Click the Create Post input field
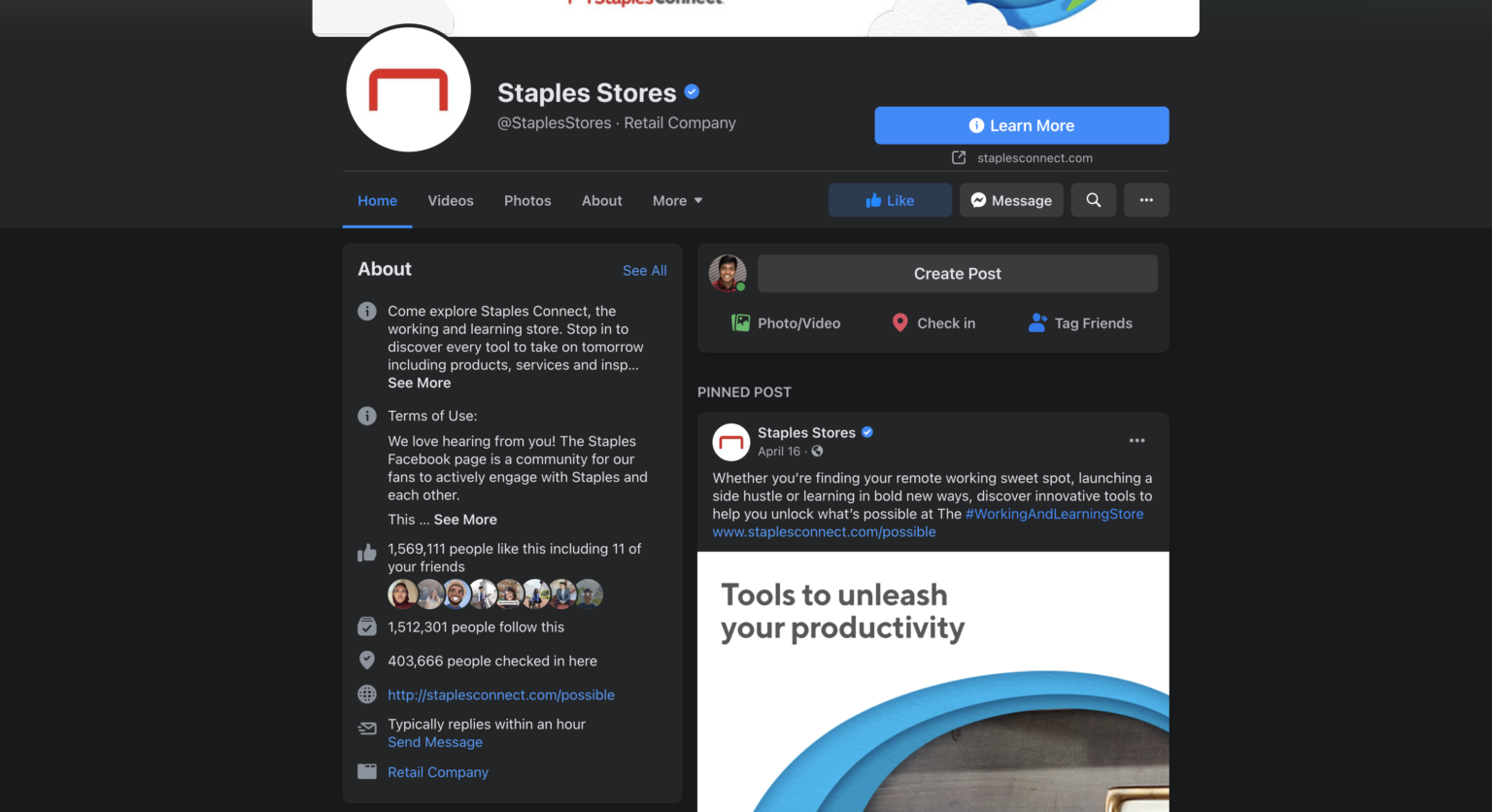This screenshot has width=1492, height=812. pos(957,273)
